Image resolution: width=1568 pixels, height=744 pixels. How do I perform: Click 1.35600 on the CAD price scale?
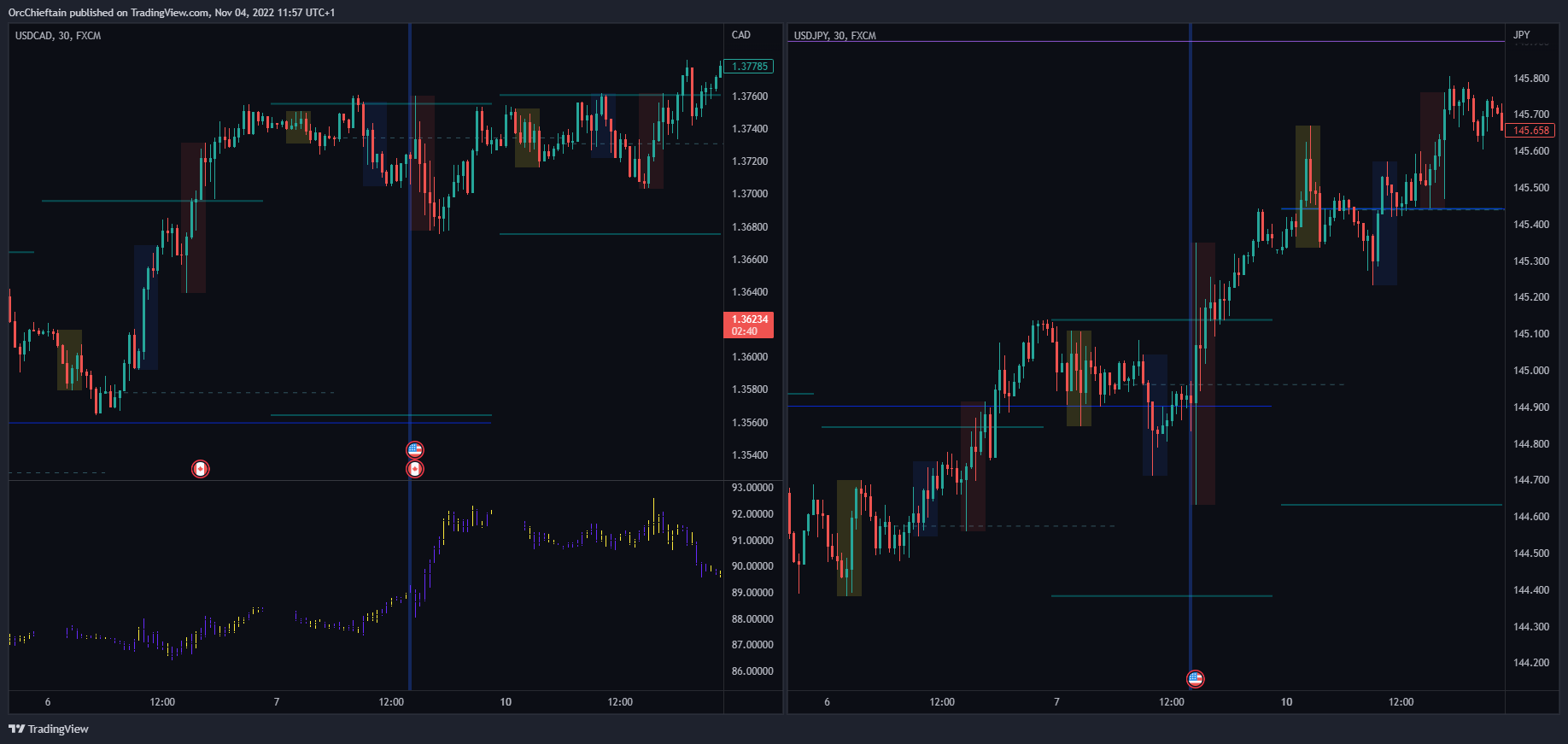point(750,423)
